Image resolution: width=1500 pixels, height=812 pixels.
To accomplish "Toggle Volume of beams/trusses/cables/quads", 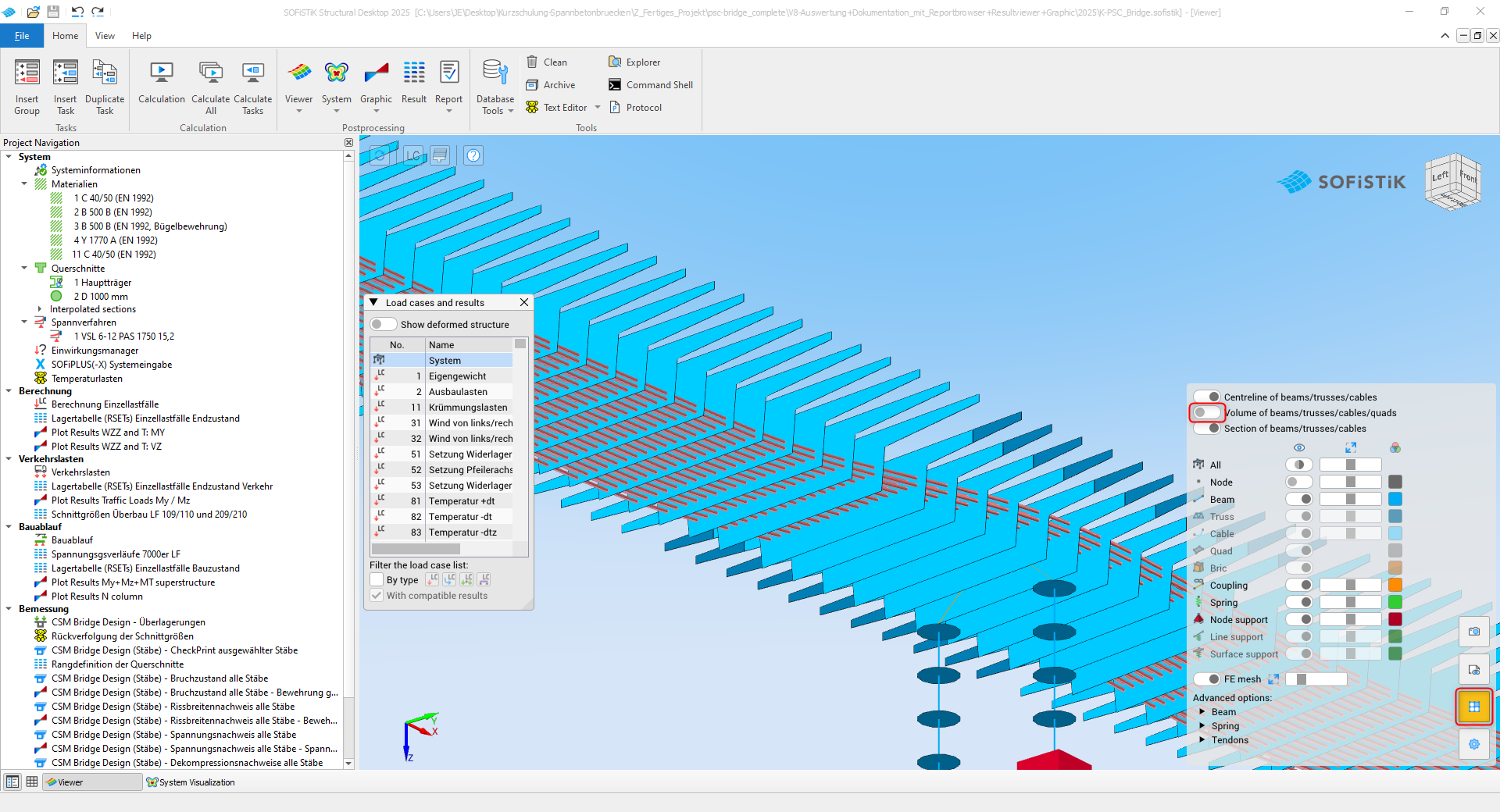I will (x=1206, y=412).
